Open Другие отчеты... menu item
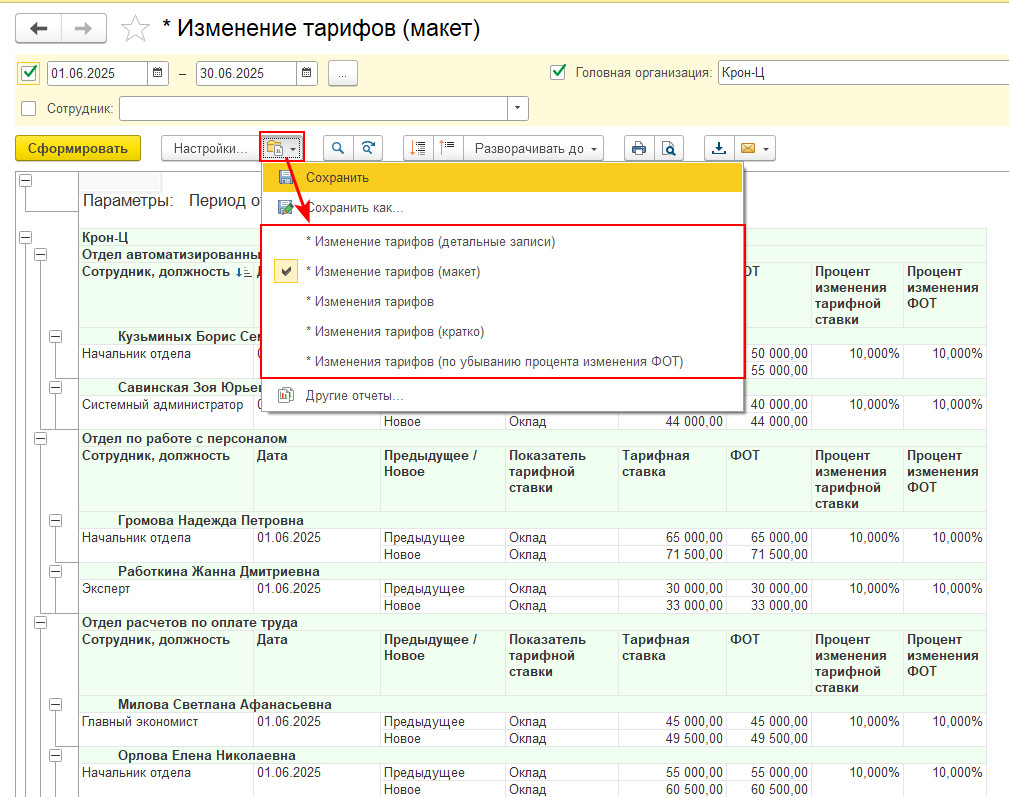Viewport: 1009px width, 797px height. (x=503, y=396)
